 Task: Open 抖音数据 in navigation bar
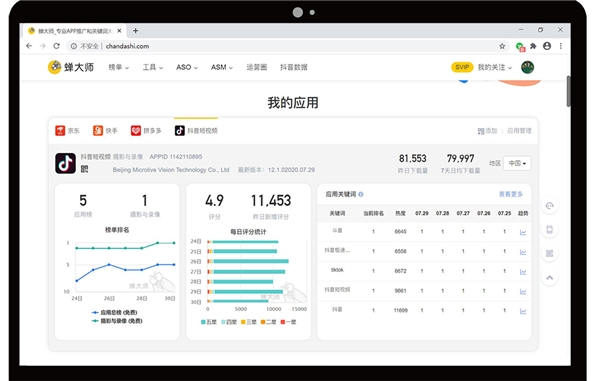(x=293, y=67)
